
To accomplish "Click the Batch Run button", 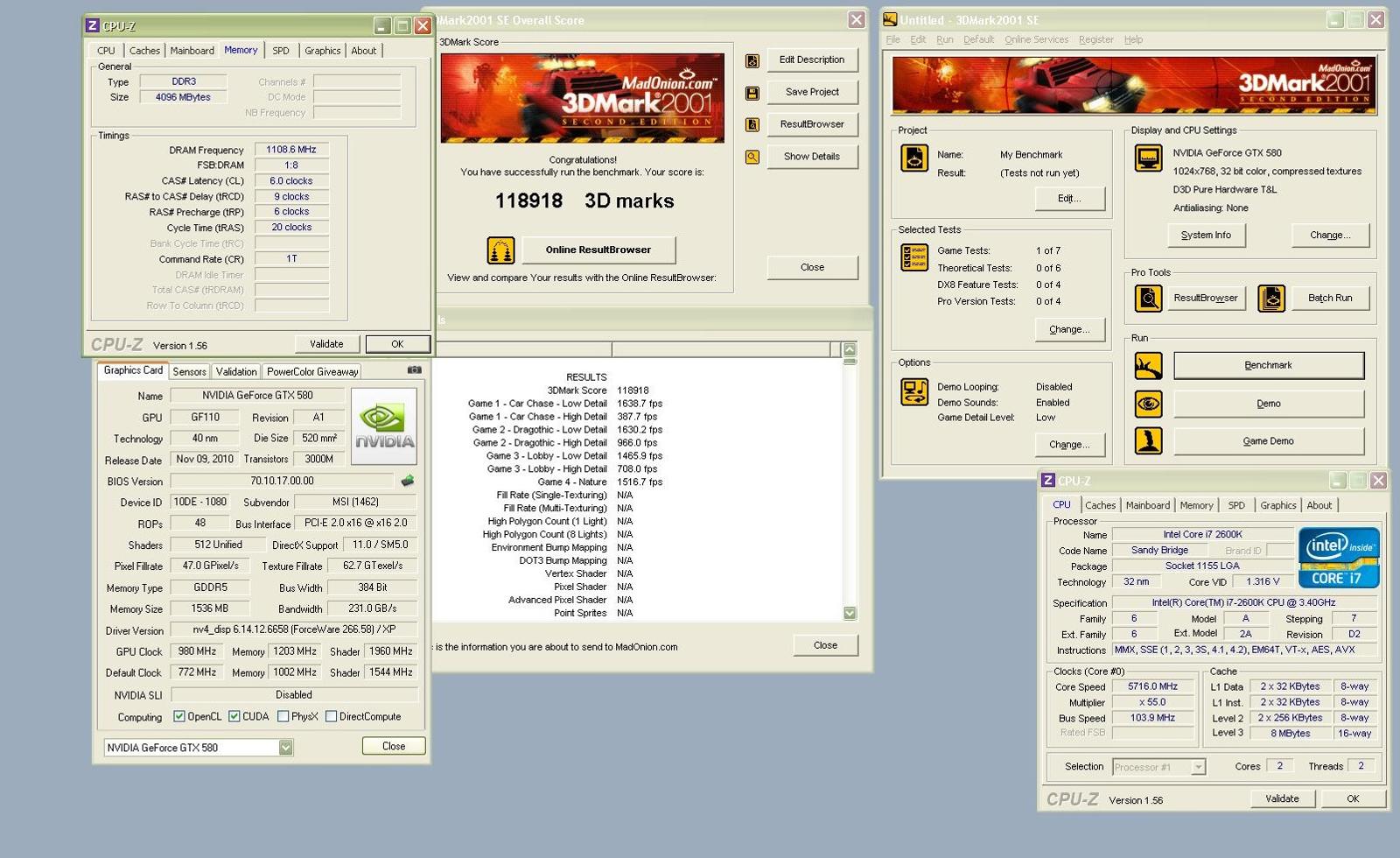I will click(x=1330, y=299).
